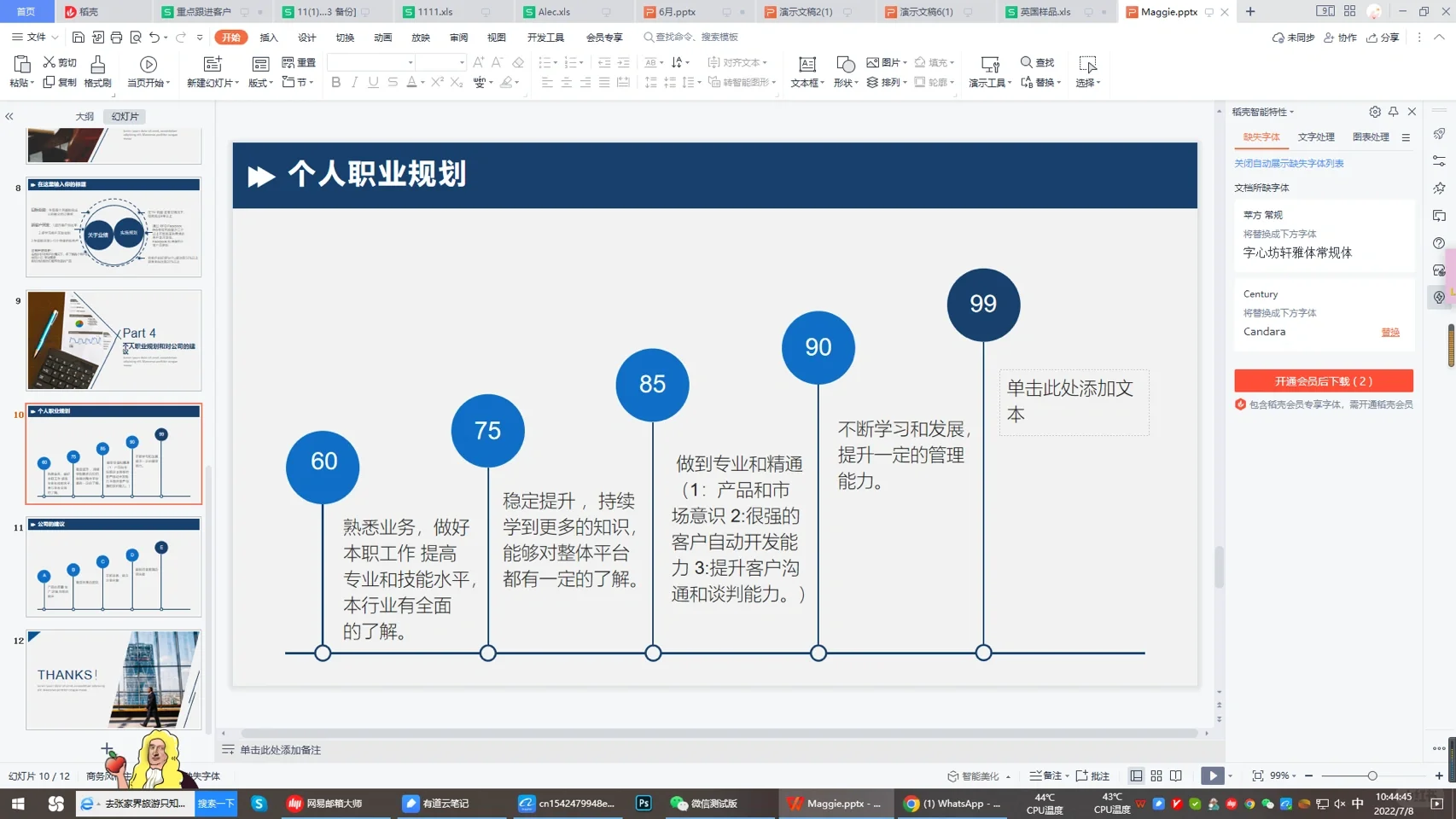Clear formatting with the eraser icon

pyautogui.click(x=518, y=62)
